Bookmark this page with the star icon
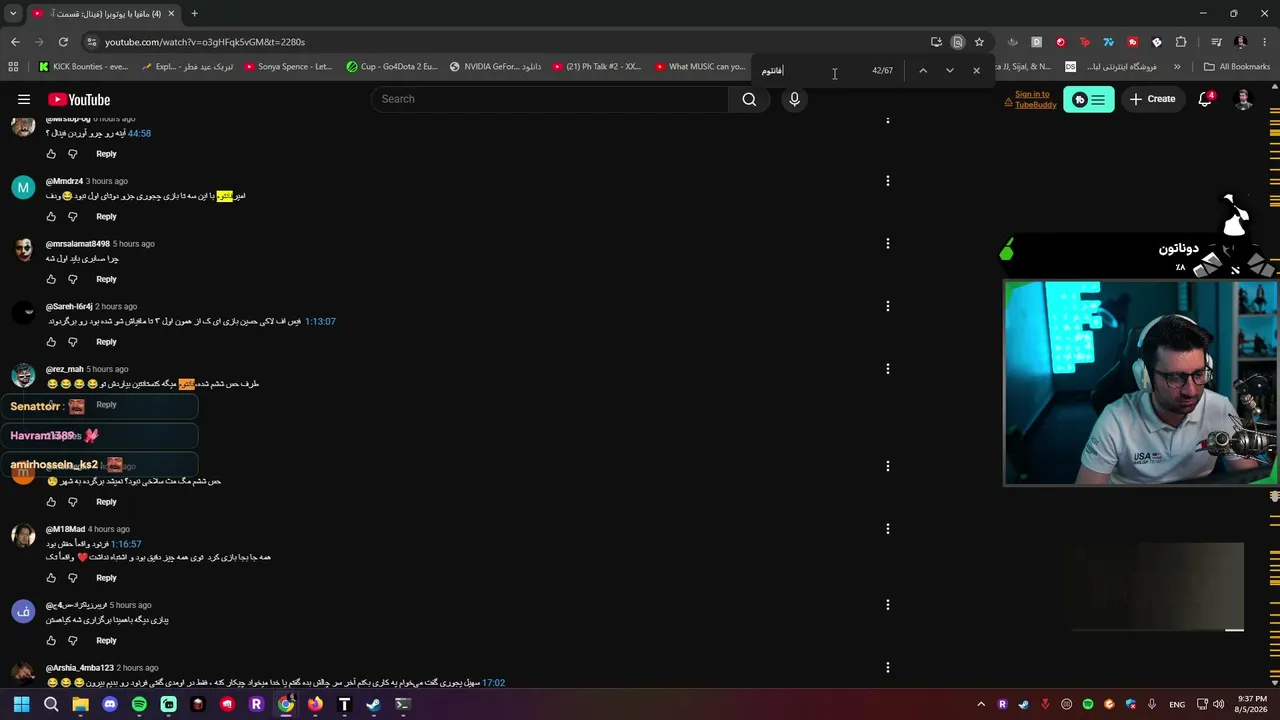The width and height of the screenshot is (1280, 720). (979, 42)
